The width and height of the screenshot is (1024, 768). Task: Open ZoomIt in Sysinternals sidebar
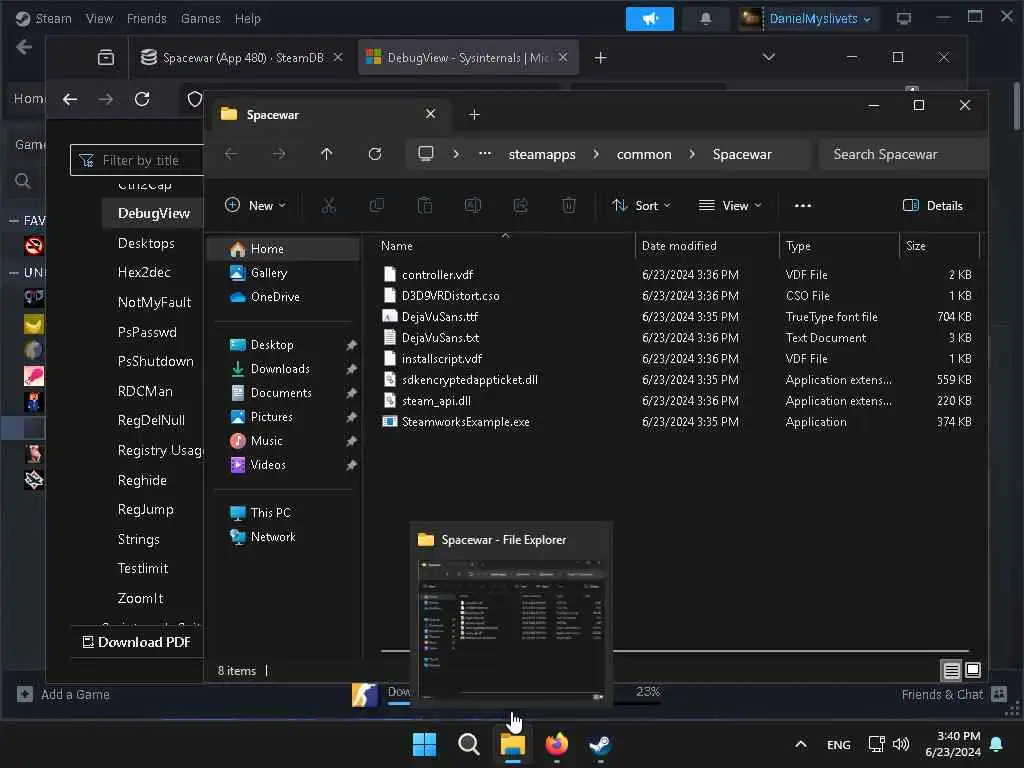pos(140,598)
